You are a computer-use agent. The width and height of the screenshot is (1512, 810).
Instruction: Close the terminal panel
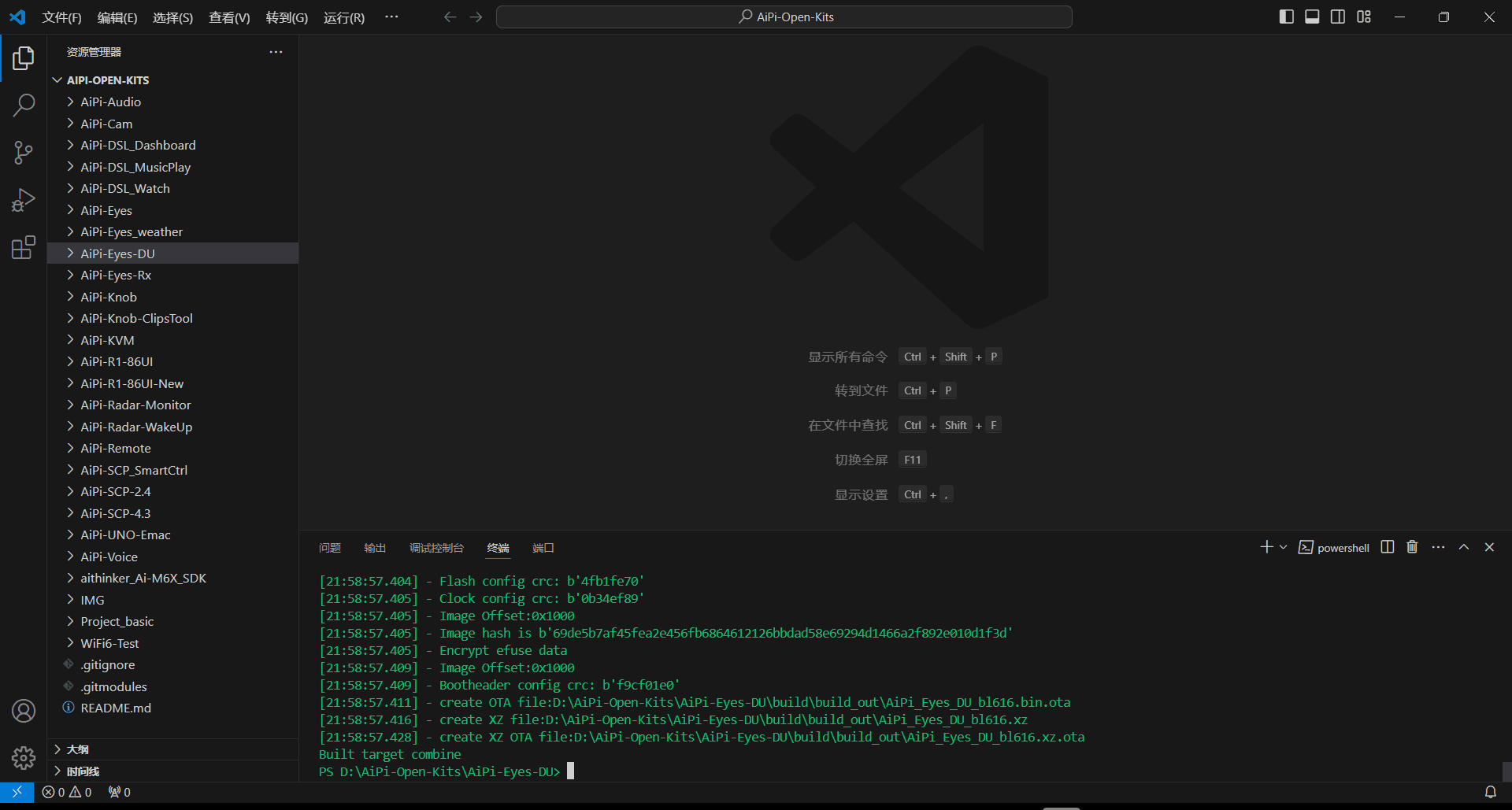click(x=1489, y=547)
